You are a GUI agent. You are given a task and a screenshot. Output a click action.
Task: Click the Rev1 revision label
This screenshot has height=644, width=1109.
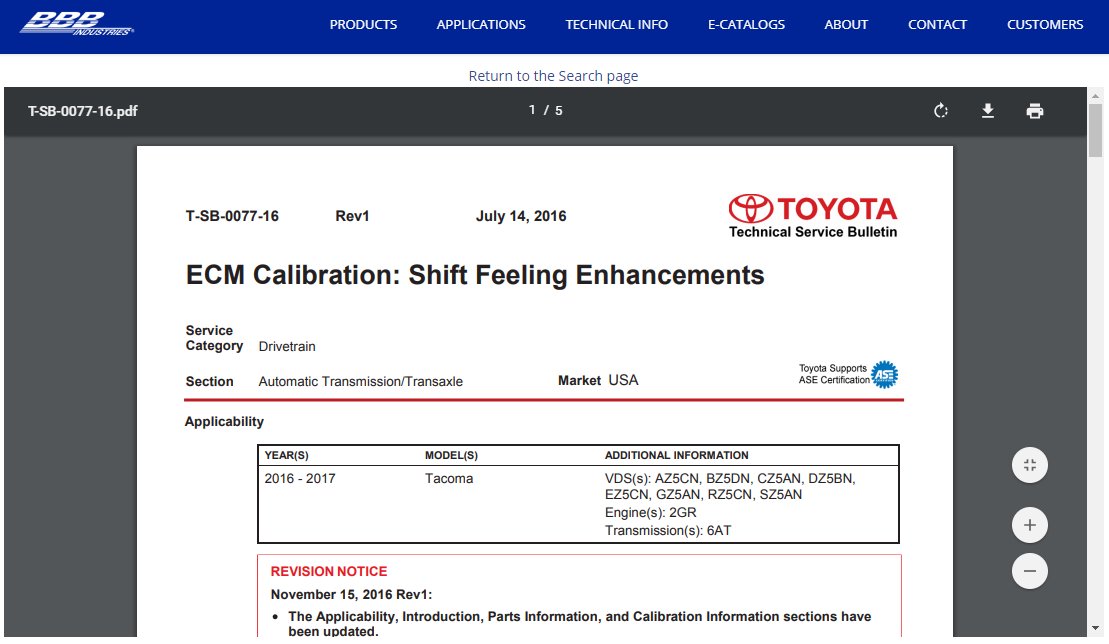pyautogui.click(x=352, y=216)
